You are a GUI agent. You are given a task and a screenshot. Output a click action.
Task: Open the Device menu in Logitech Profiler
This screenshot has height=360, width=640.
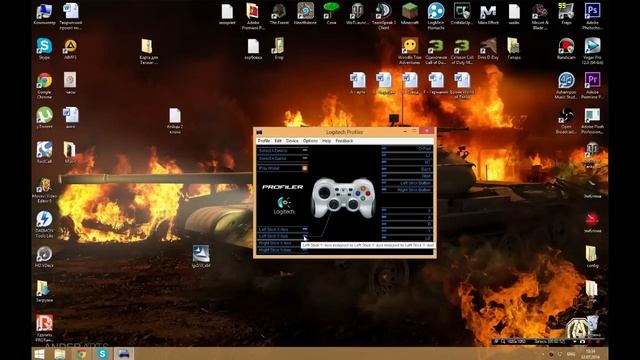click(292, 141)
